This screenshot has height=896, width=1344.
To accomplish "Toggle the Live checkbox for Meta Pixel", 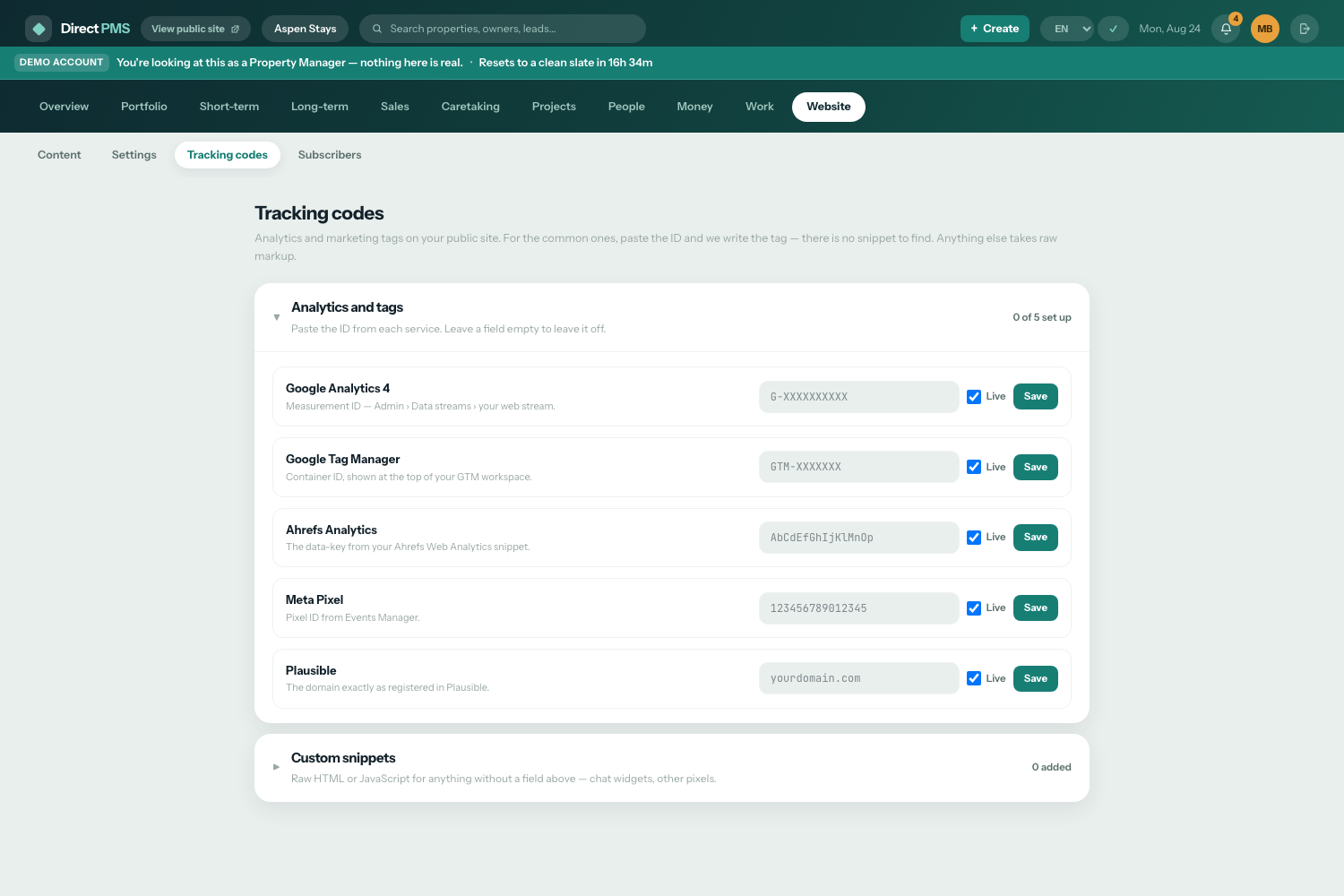I will point(974,608).
